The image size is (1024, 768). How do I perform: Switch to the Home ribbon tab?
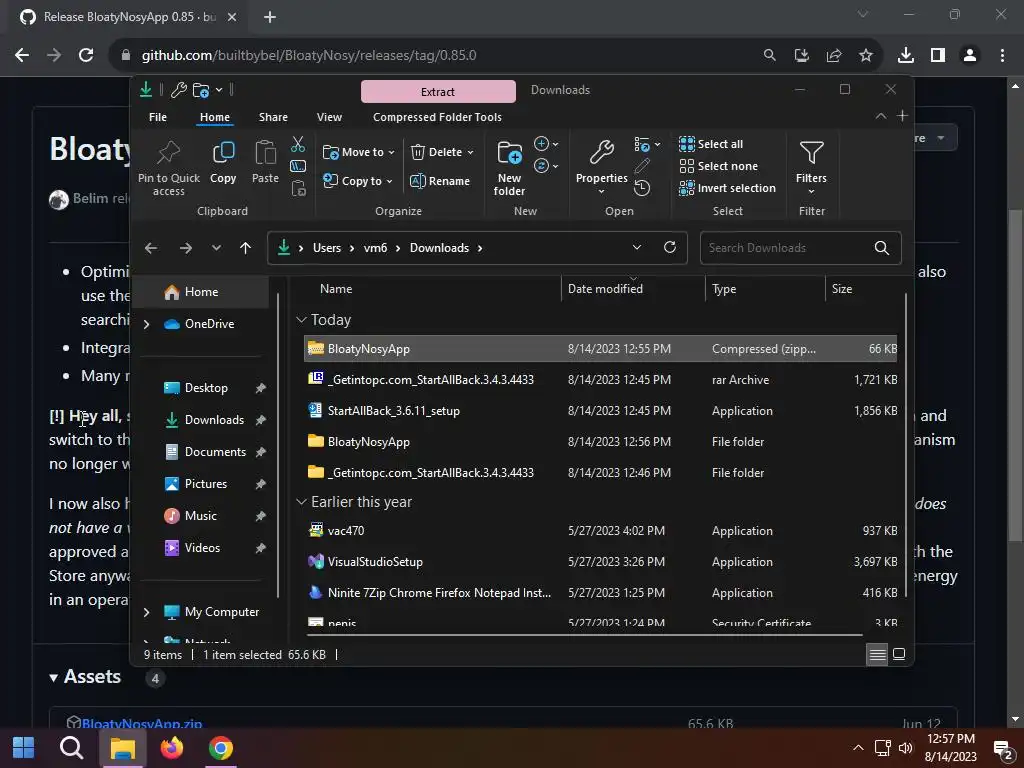coord(215,117)
